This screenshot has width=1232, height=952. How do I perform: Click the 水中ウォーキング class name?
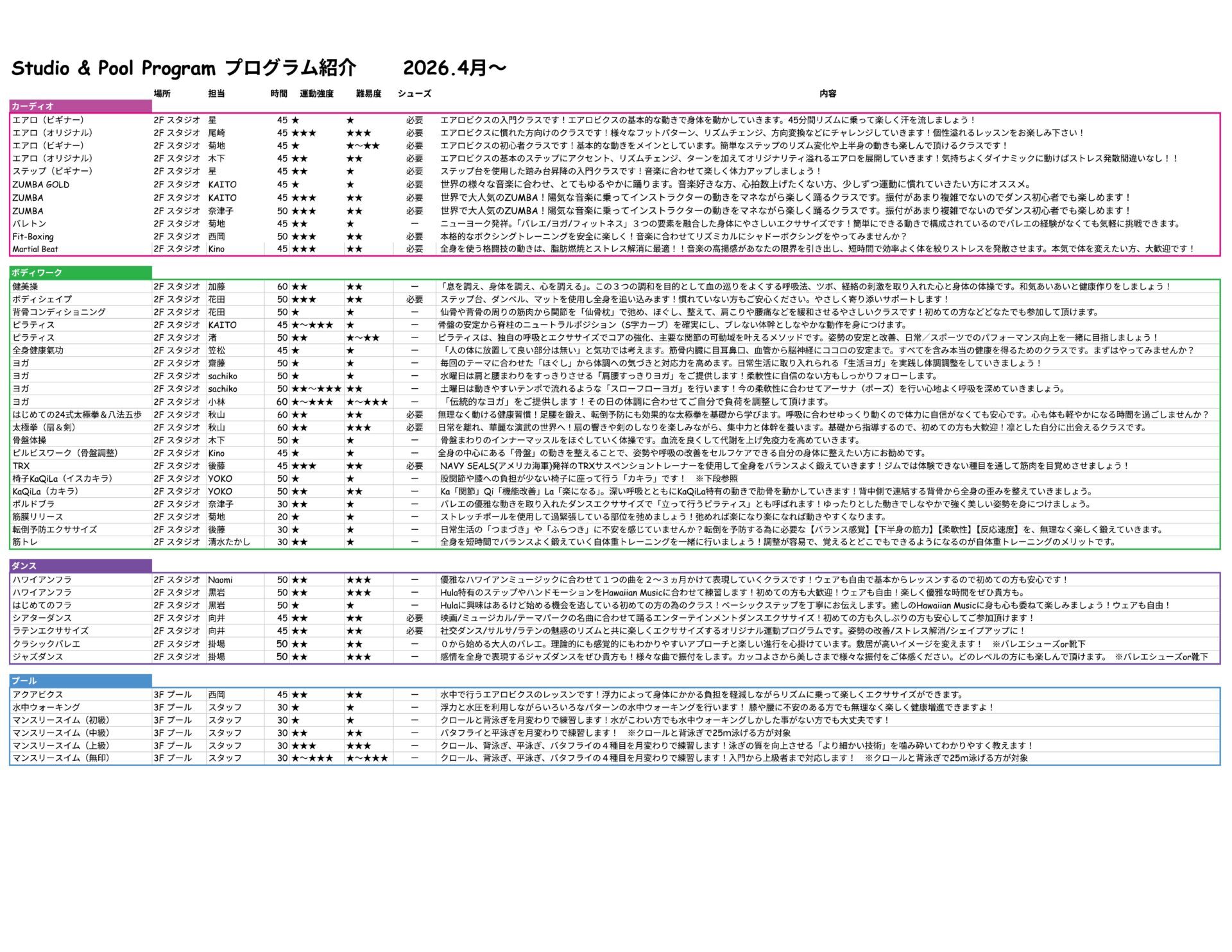tap(46, 708)
